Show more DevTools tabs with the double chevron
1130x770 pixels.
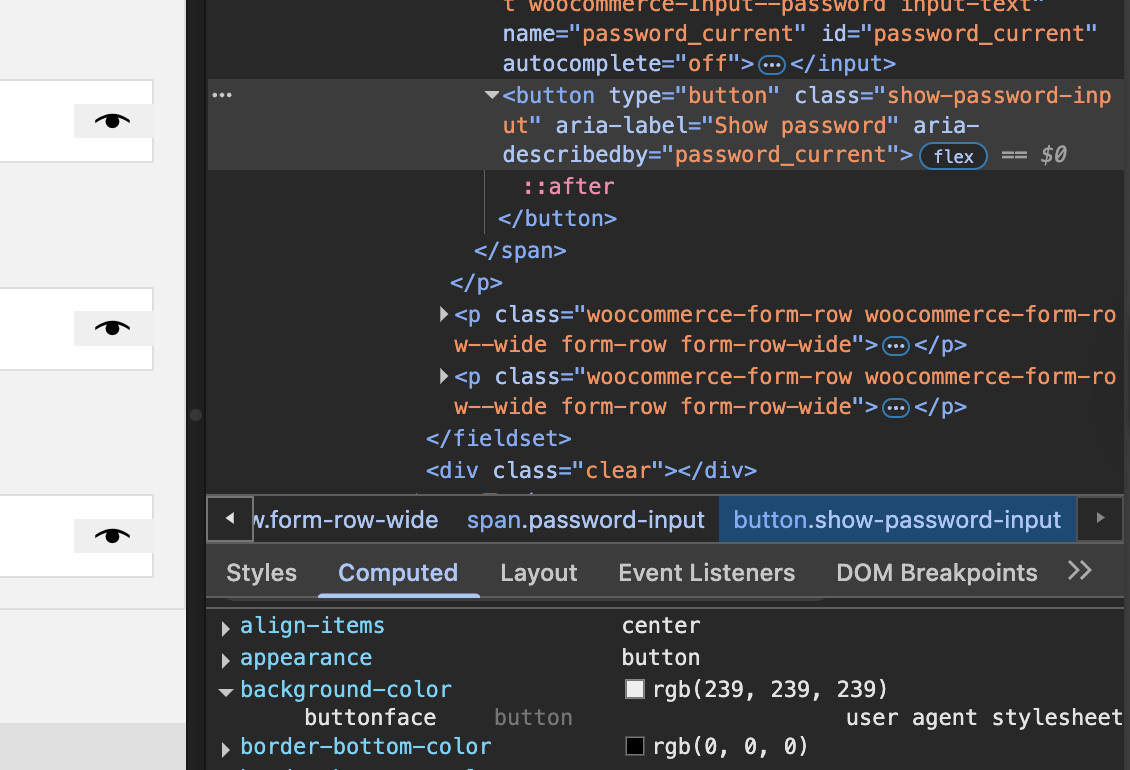(1079, 571)
